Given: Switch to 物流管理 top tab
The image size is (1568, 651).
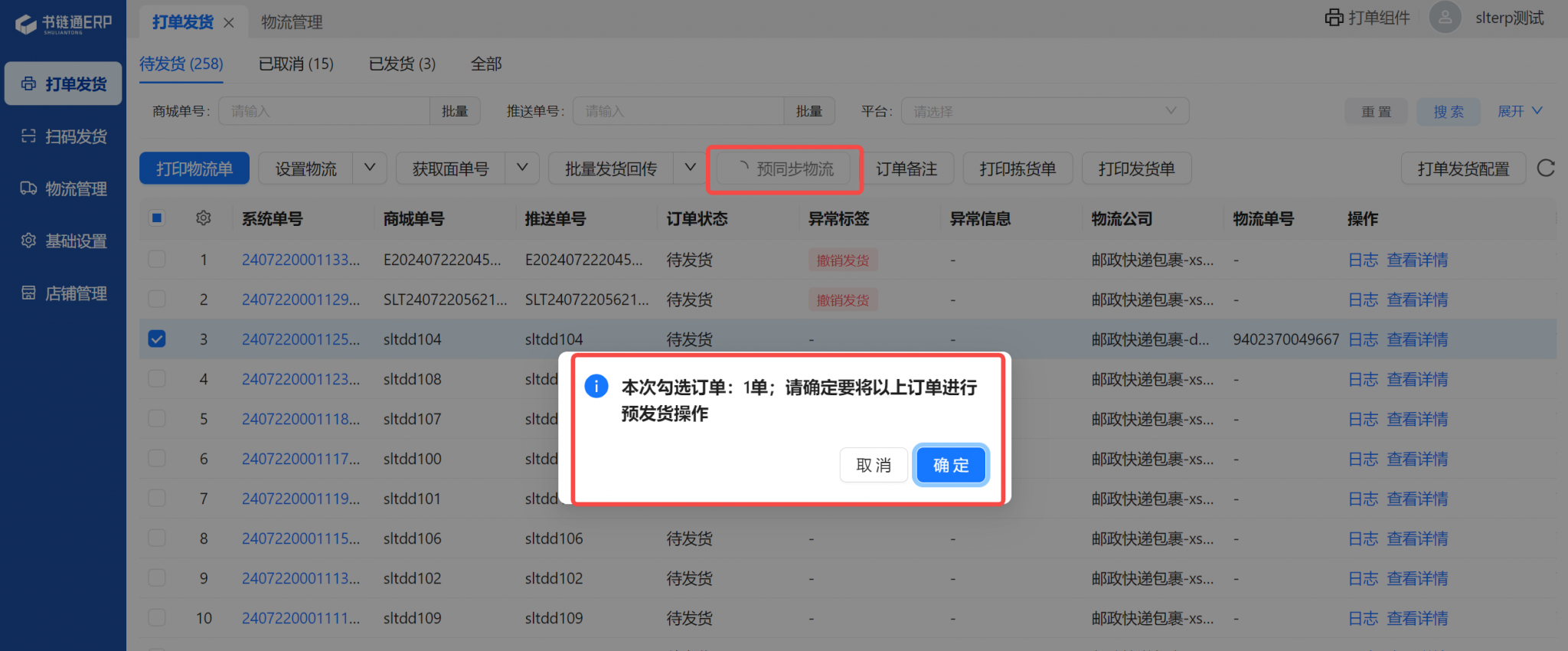Looking at the screenshot, I should pyautogui.click(x=292, y=22).
